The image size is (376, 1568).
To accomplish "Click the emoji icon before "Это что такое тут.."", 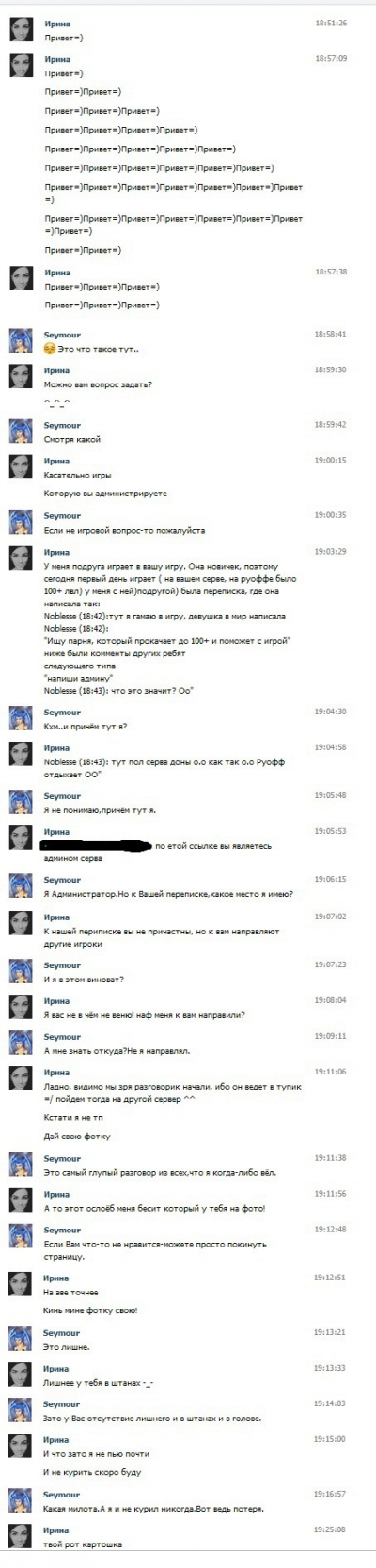I will 50,349.
